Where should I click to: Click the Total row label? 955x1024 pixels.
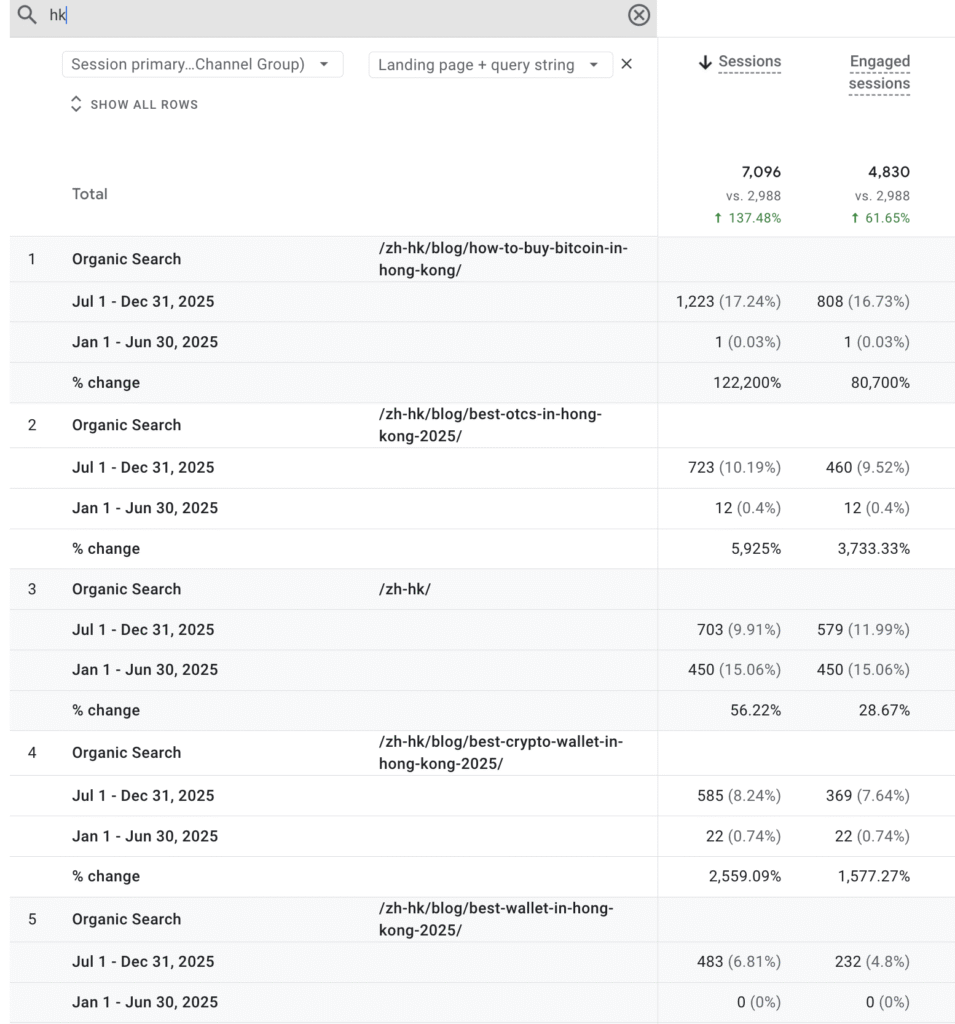coord(89,193)
